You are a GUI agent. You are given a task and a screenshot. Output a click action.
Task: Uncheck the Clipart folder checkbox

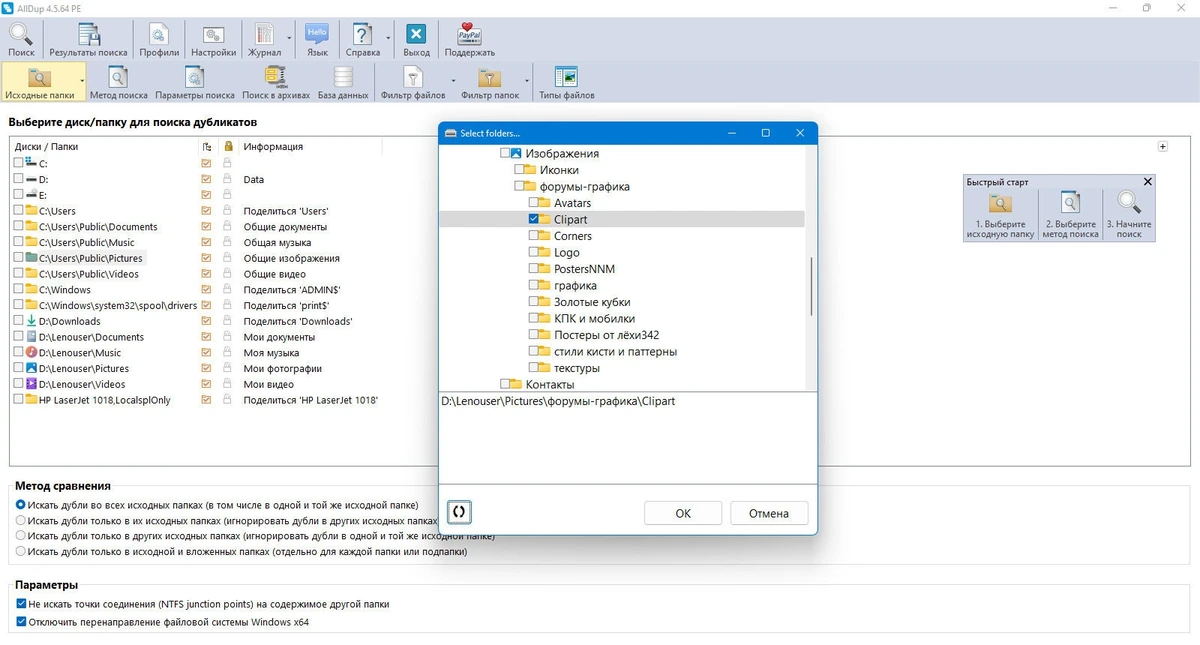(x=534, y=219)
